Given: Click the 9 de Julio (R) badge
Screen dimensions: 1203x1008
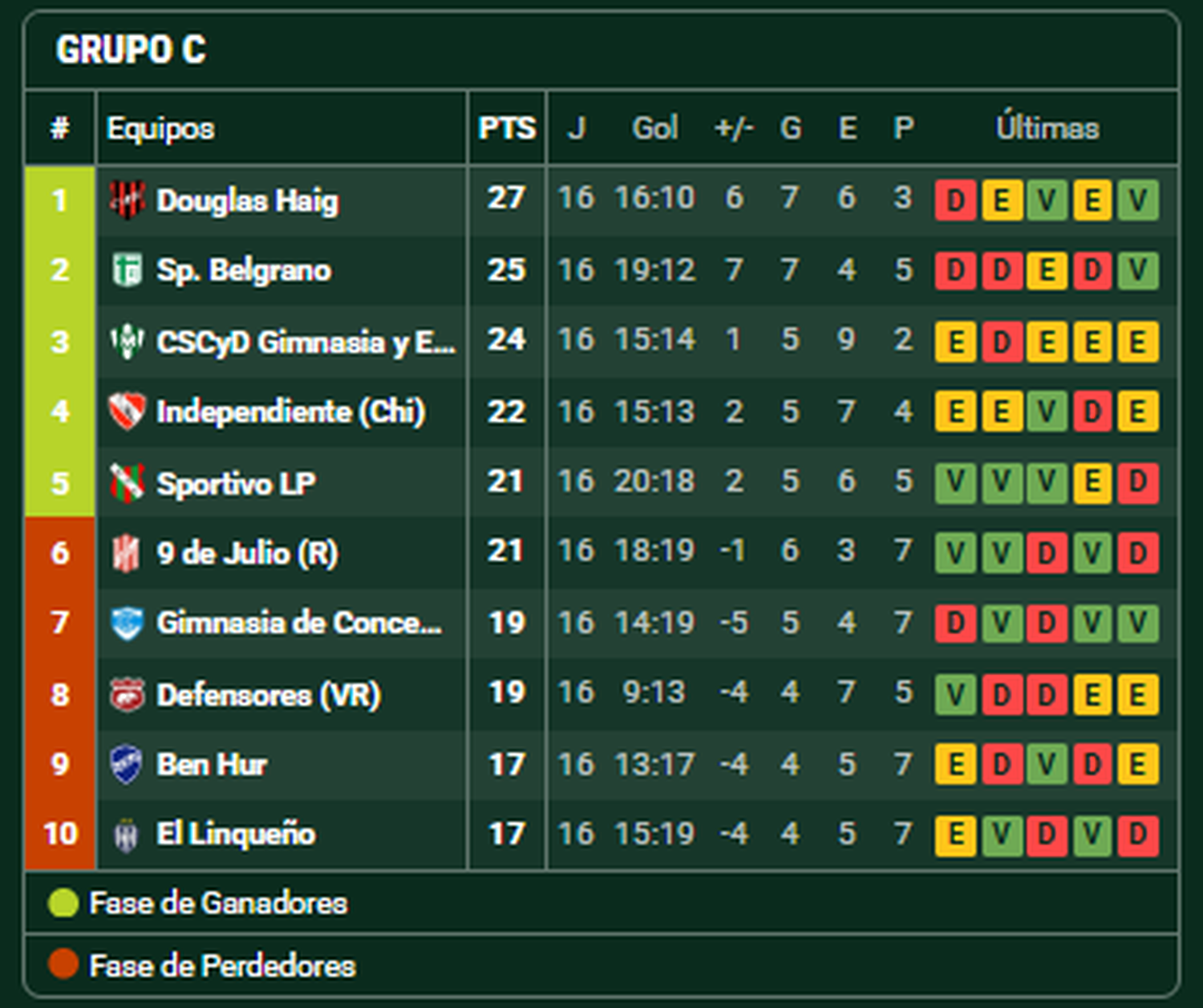Looking at the screenshot, I should (x=127, y=553).
